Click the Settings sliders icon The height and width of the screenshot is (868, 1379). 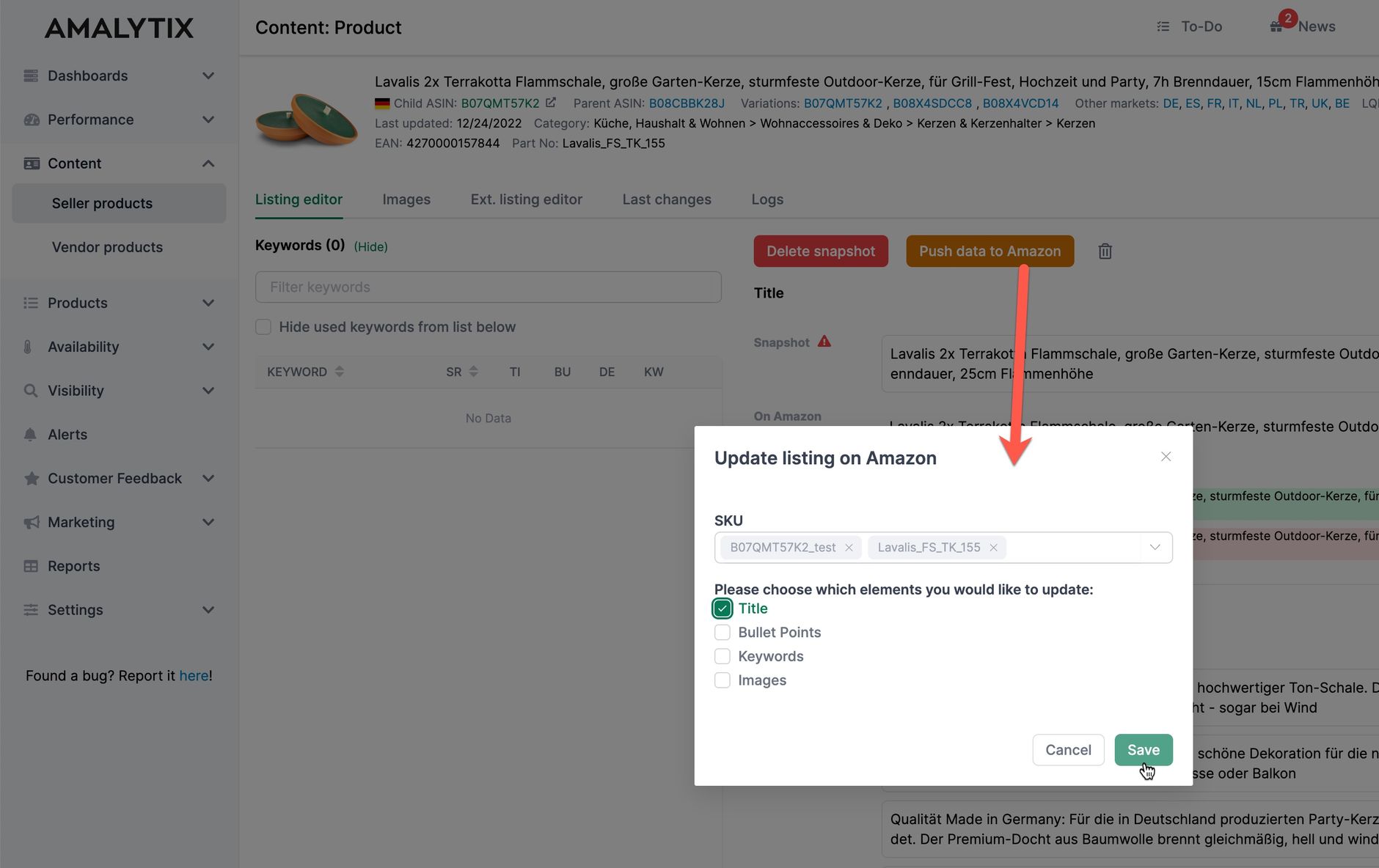point(31,610)
